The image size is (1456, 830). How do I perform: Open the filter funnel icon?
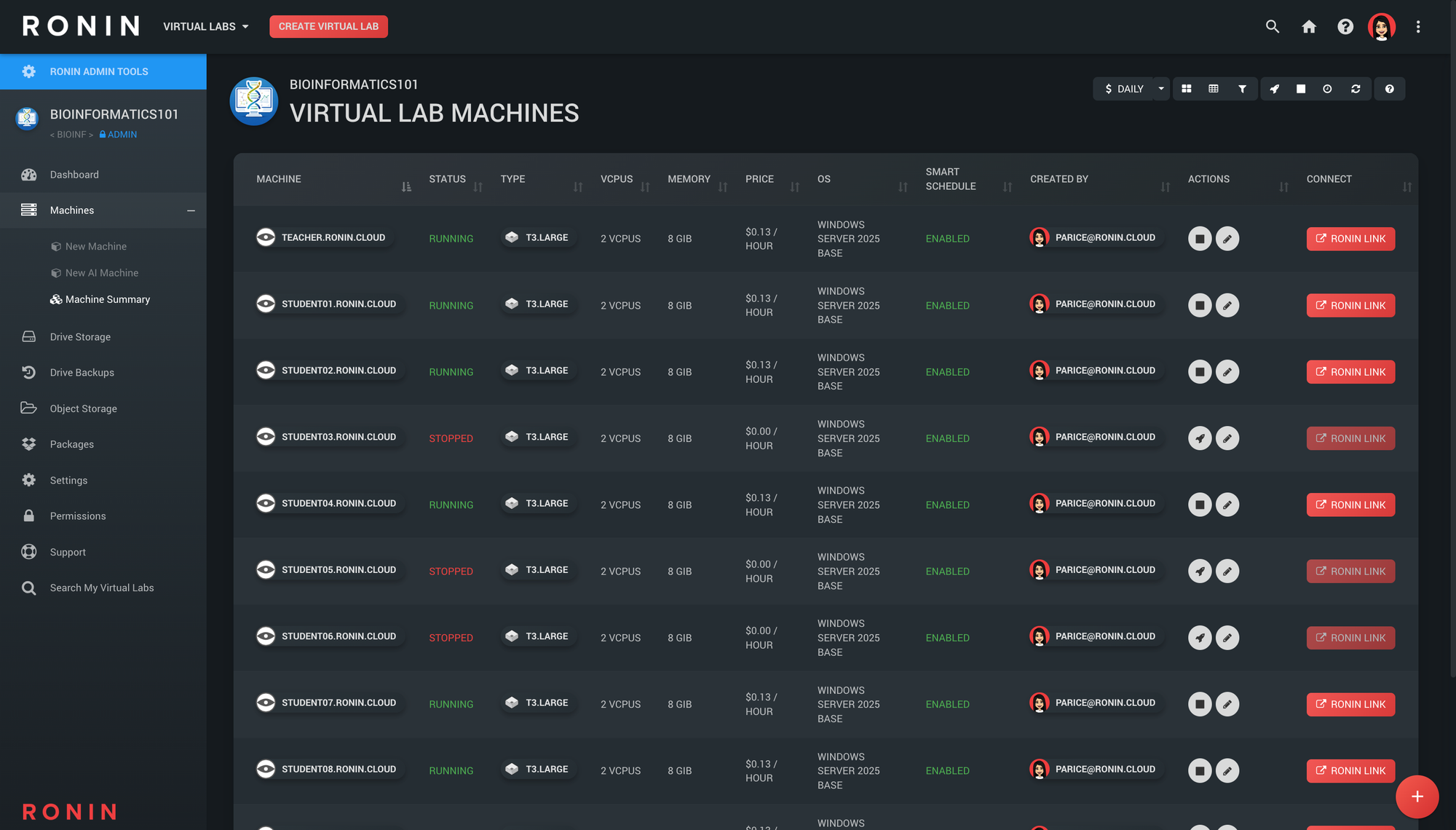[1242, 89]
